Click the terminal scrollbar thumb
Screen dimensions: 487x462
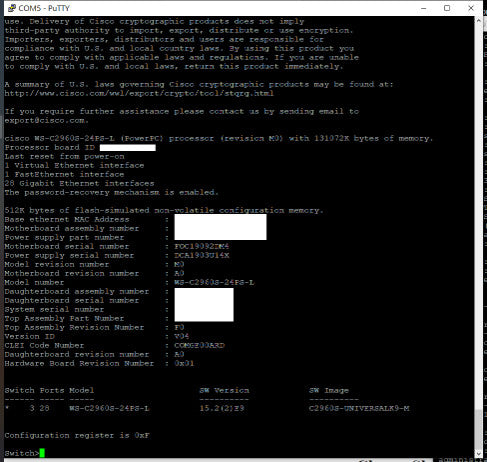point(479,429)
